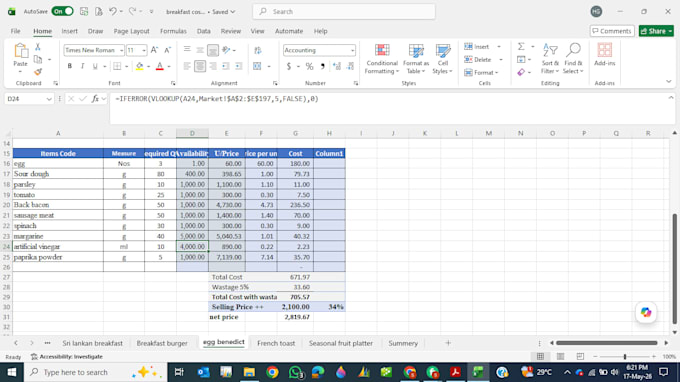Image resolution: width=680 pixels, height=382 pixels.
Task: Open Conditional Formatting menu
Action: click(x=382, y=59)
